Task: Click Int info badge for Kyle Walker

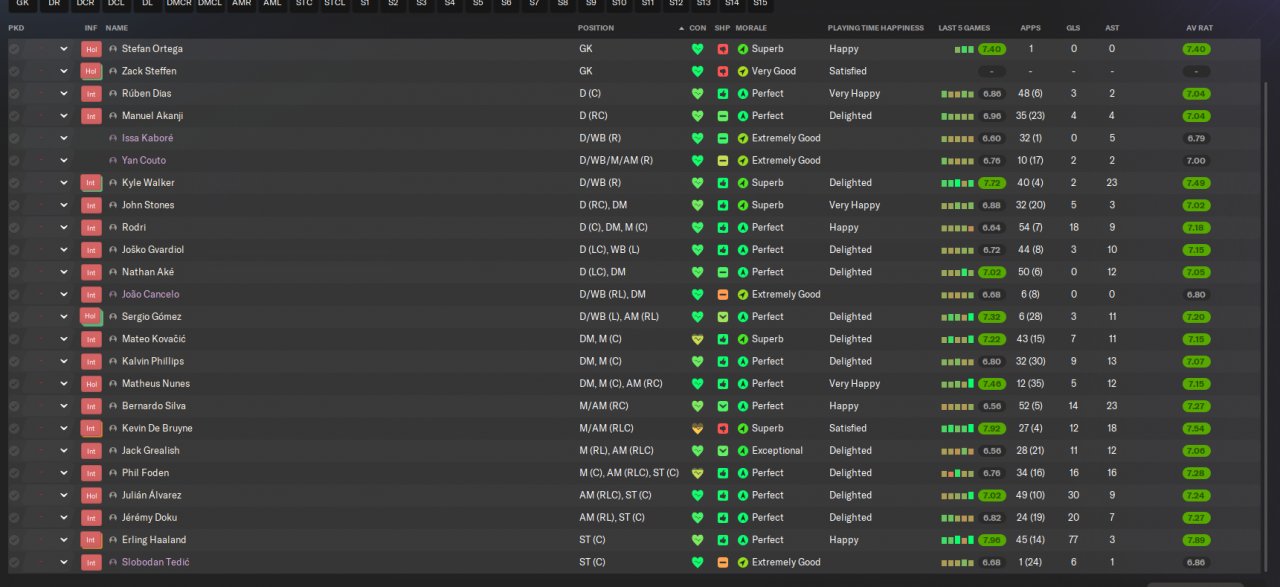Action: pos(91,183)
